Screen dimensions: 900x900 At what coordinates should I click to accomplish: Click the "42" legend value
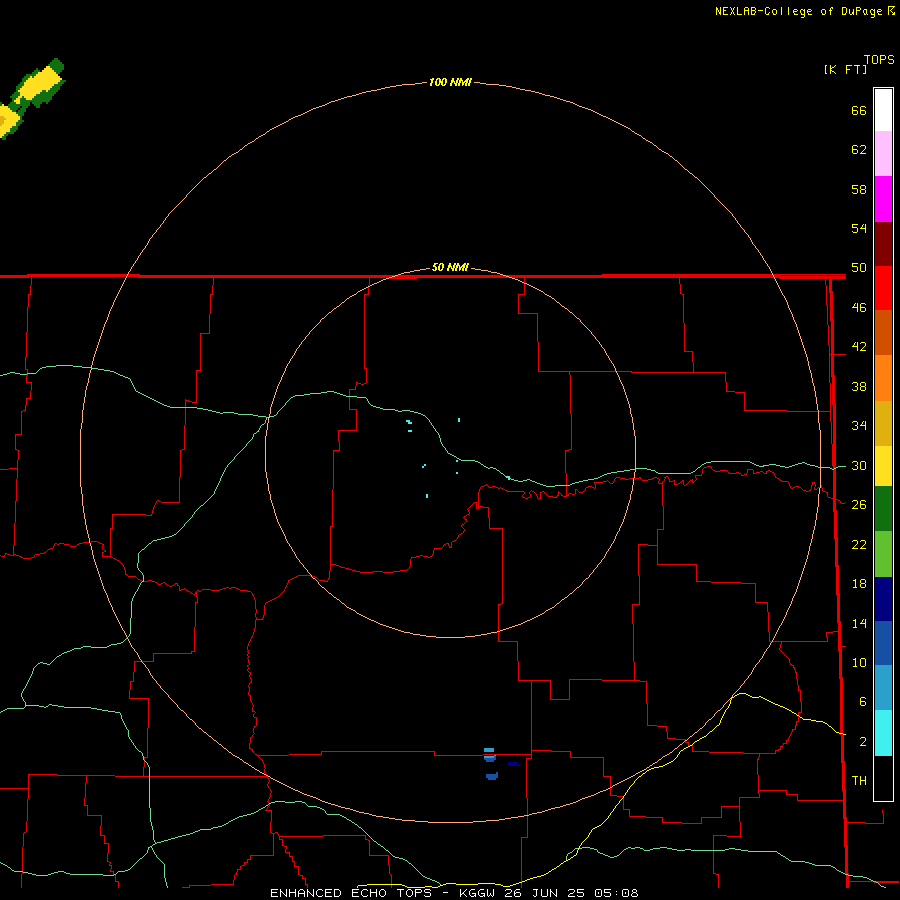[859, 347]
